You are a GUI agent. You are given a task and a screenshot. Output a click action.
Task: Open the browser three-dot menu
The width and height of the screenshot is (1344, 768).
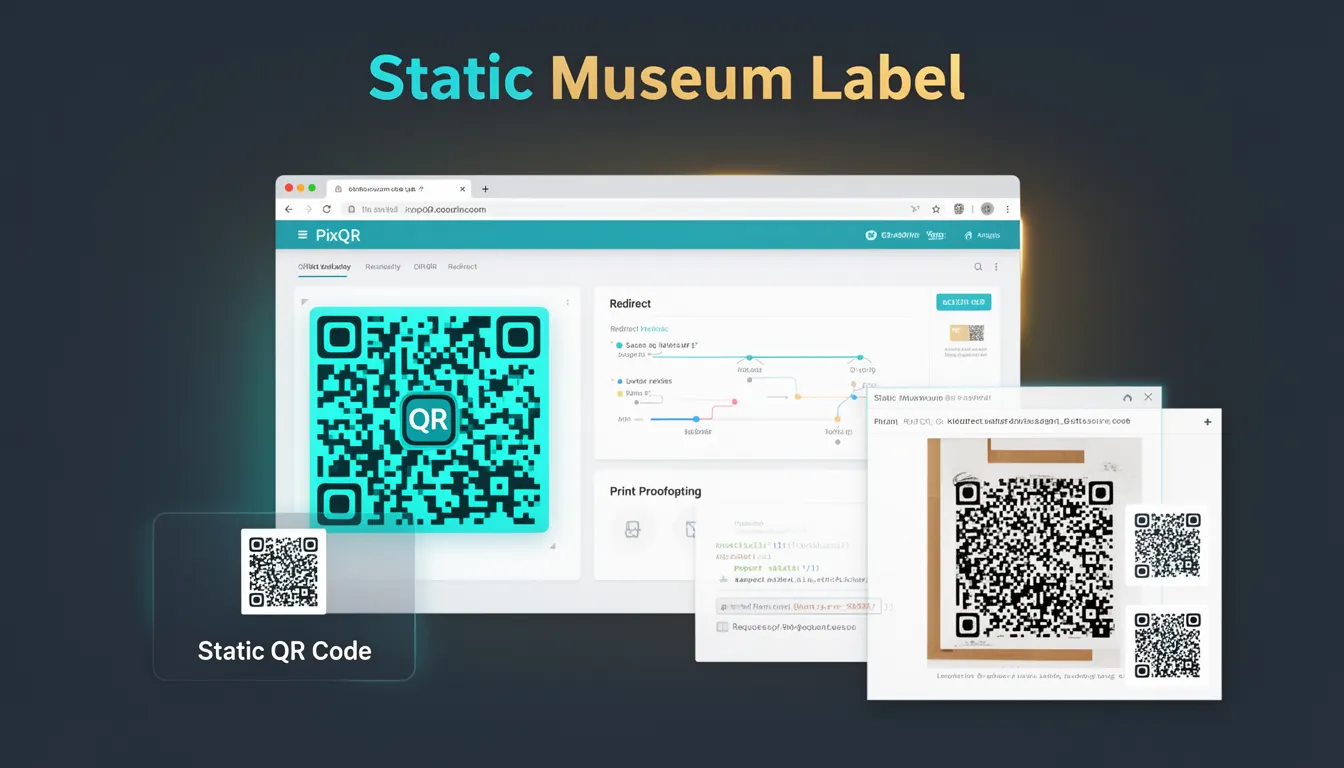1007,209
